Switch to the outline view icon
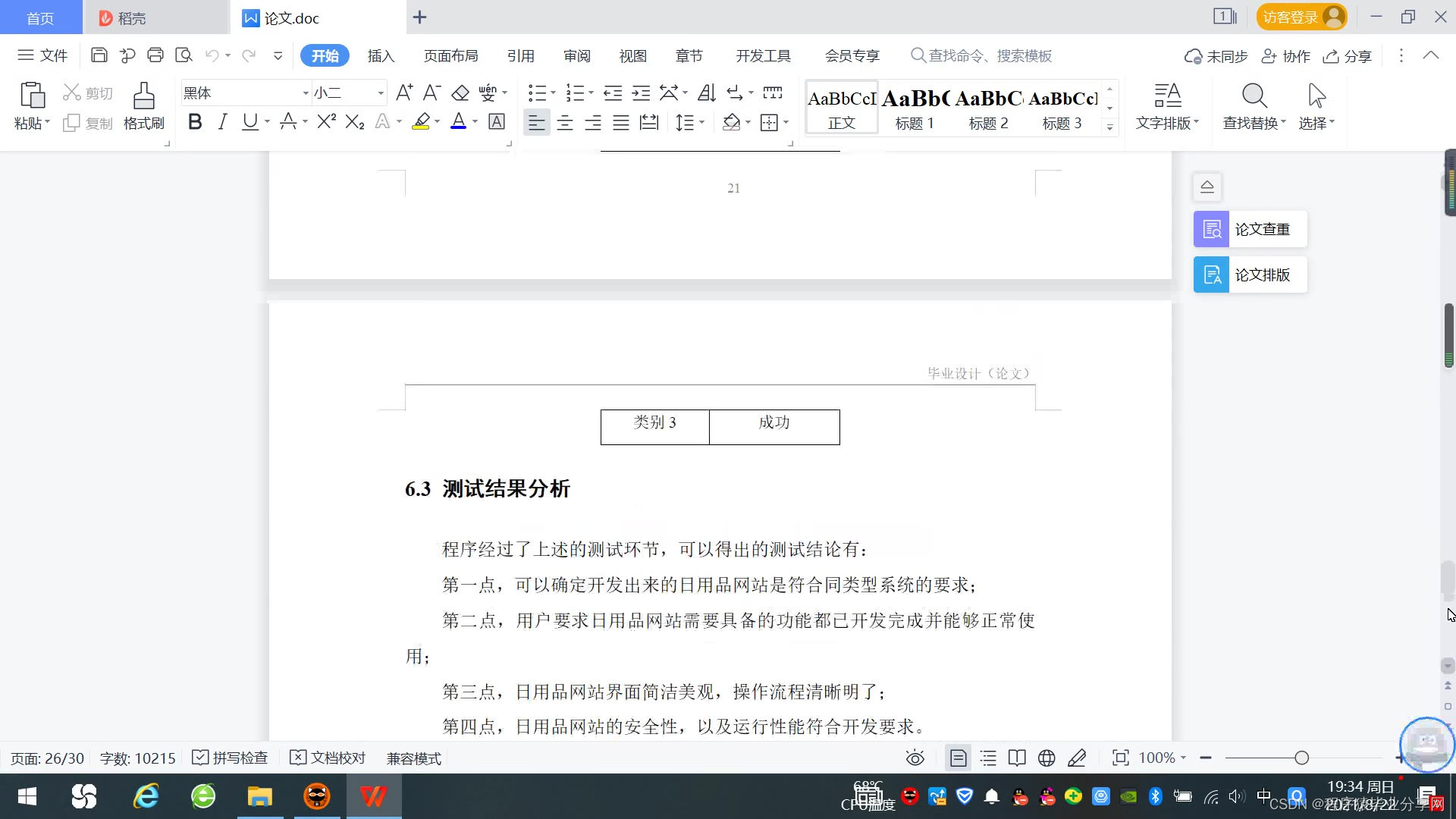The height and width of the screenshot is (819, 1456). (988, 758)
